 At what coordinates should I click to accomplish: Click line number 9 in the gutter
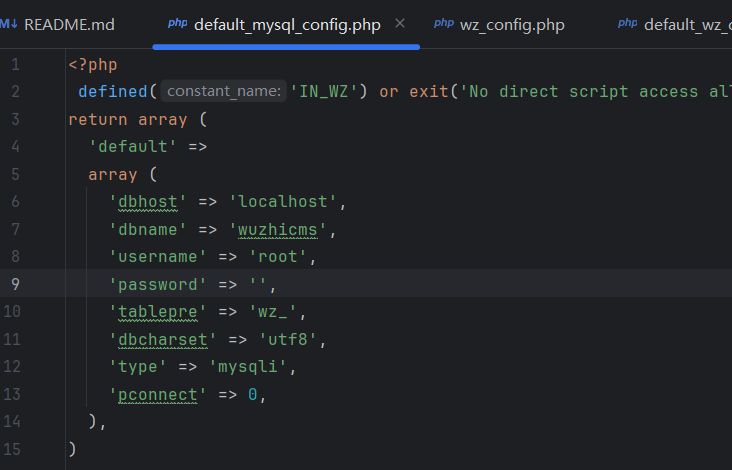coord(15,284)
